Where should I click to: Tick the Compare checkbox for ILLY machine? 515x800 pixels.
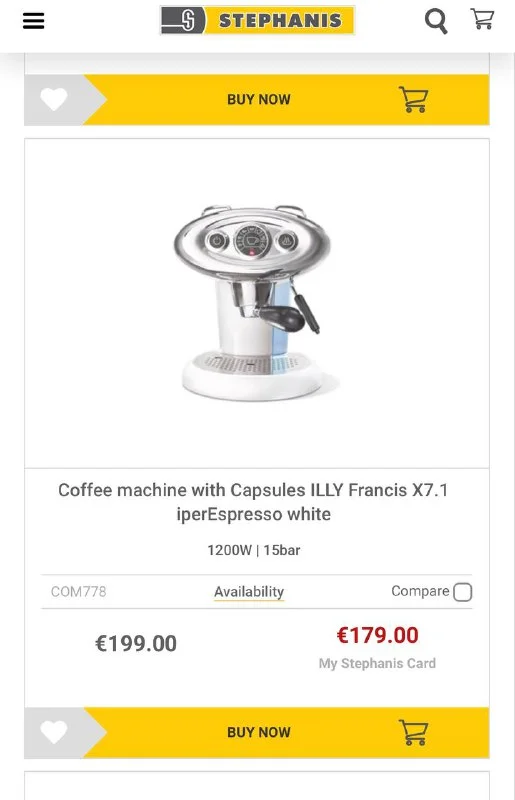coord(462,592)
